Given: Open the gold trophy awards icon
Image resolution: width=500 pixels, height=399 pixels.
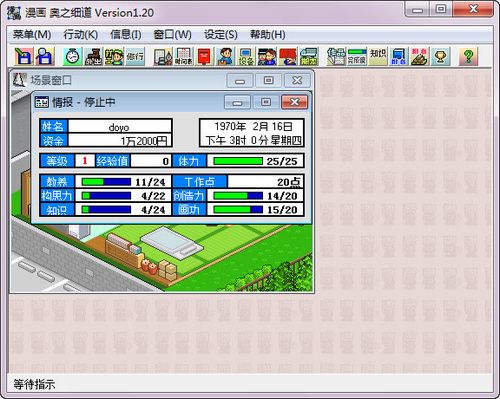Looking at the screenshot, I should click(x=440, y=56).
